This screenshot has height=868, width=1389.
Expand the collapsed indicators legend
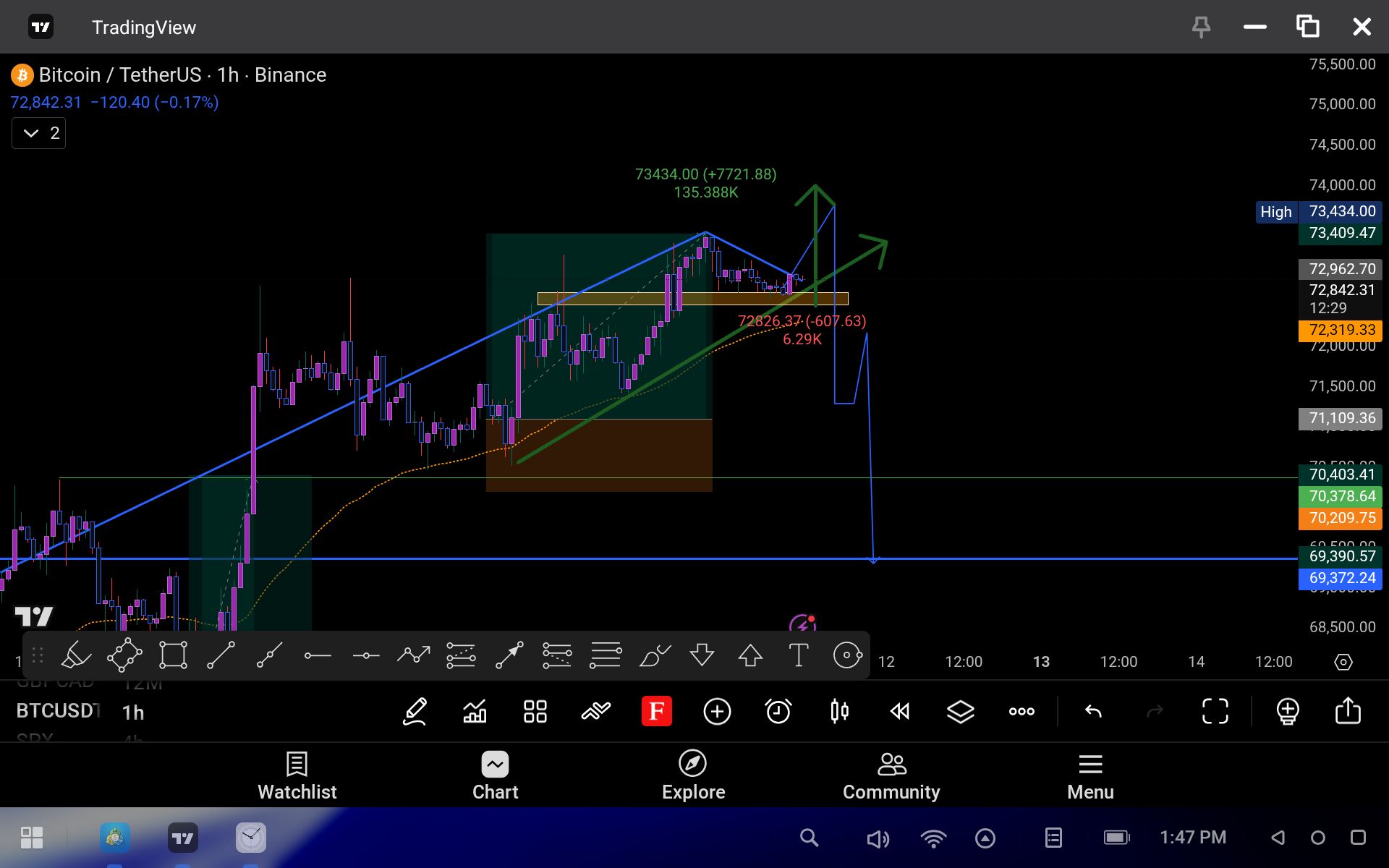(x=39, y=133)
